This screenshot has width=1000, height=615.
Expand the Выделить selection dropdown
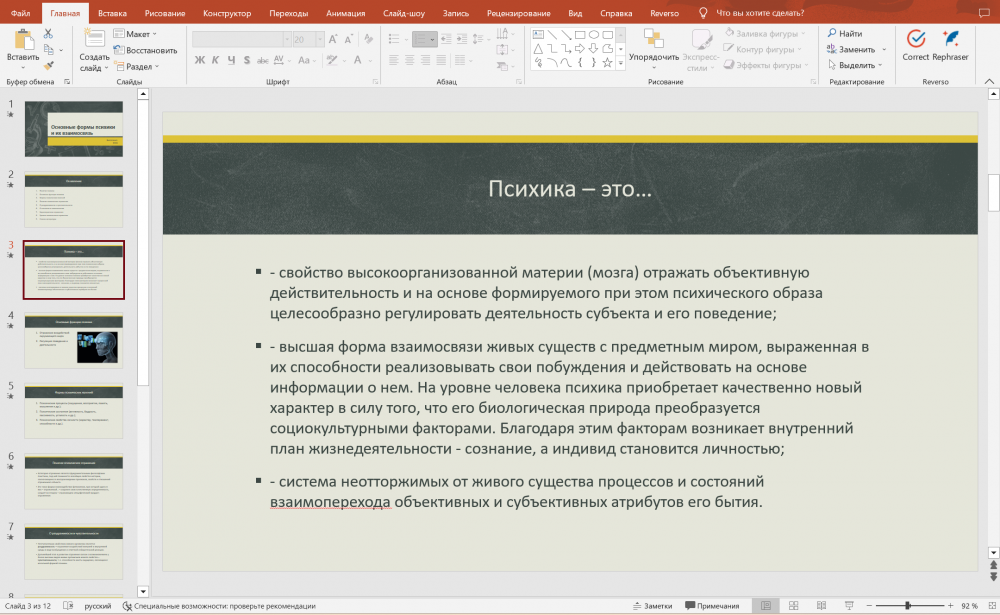tap(856, 65)
